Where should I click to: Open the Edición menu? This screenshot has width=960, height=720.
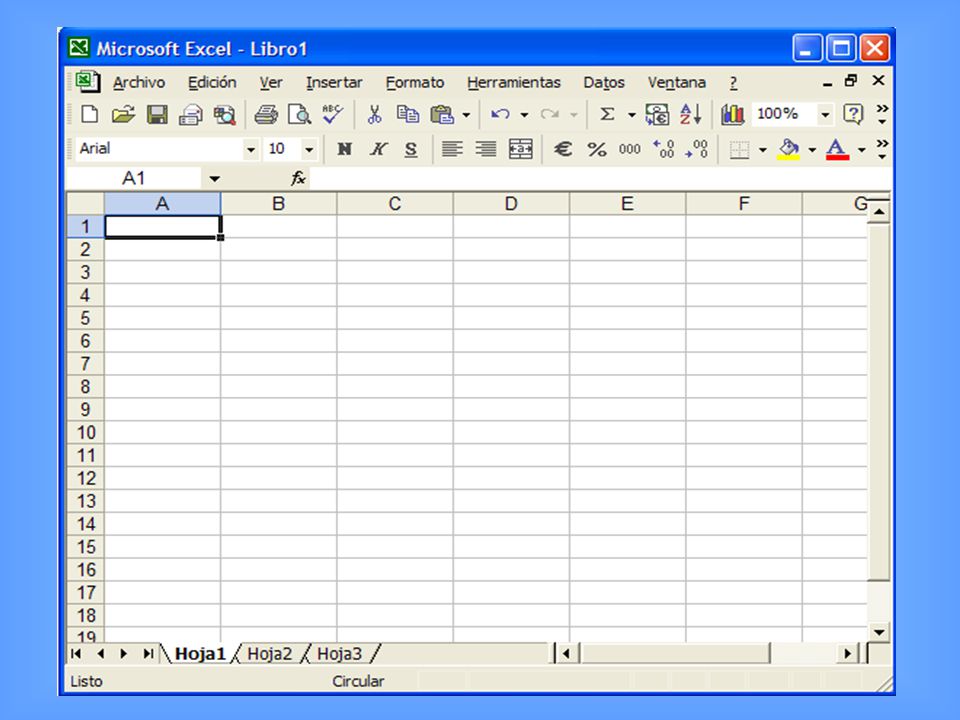[x=212, y=83]
